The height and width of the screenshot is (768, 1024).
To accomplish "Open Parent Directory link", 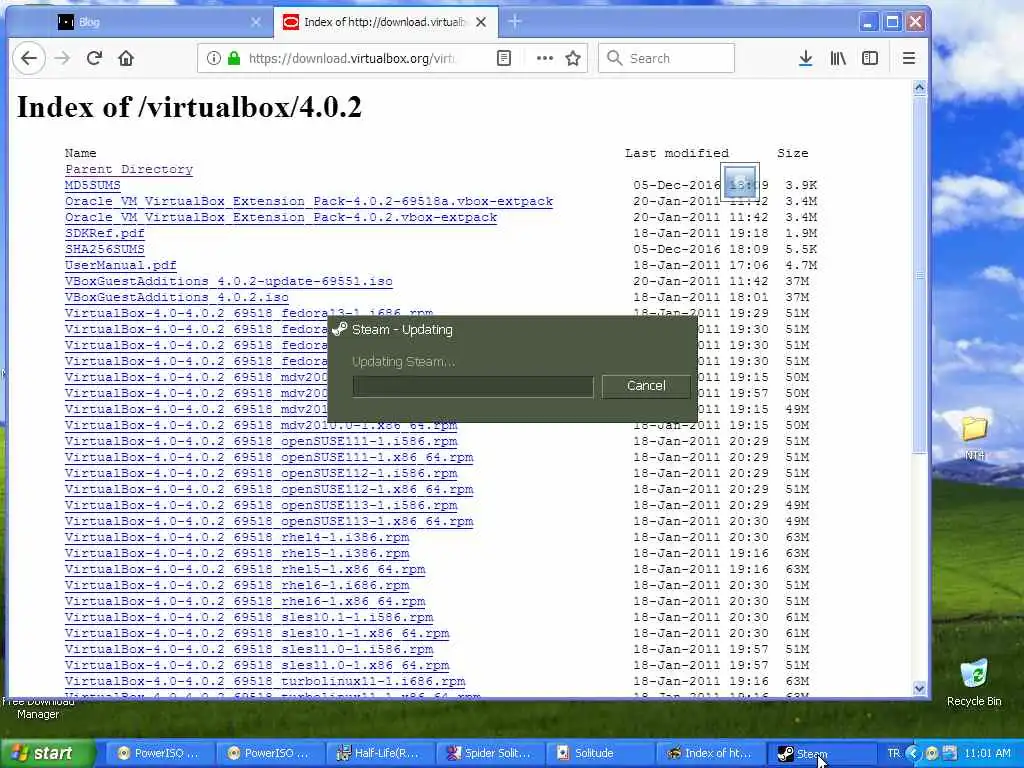I will coord(129,169).
